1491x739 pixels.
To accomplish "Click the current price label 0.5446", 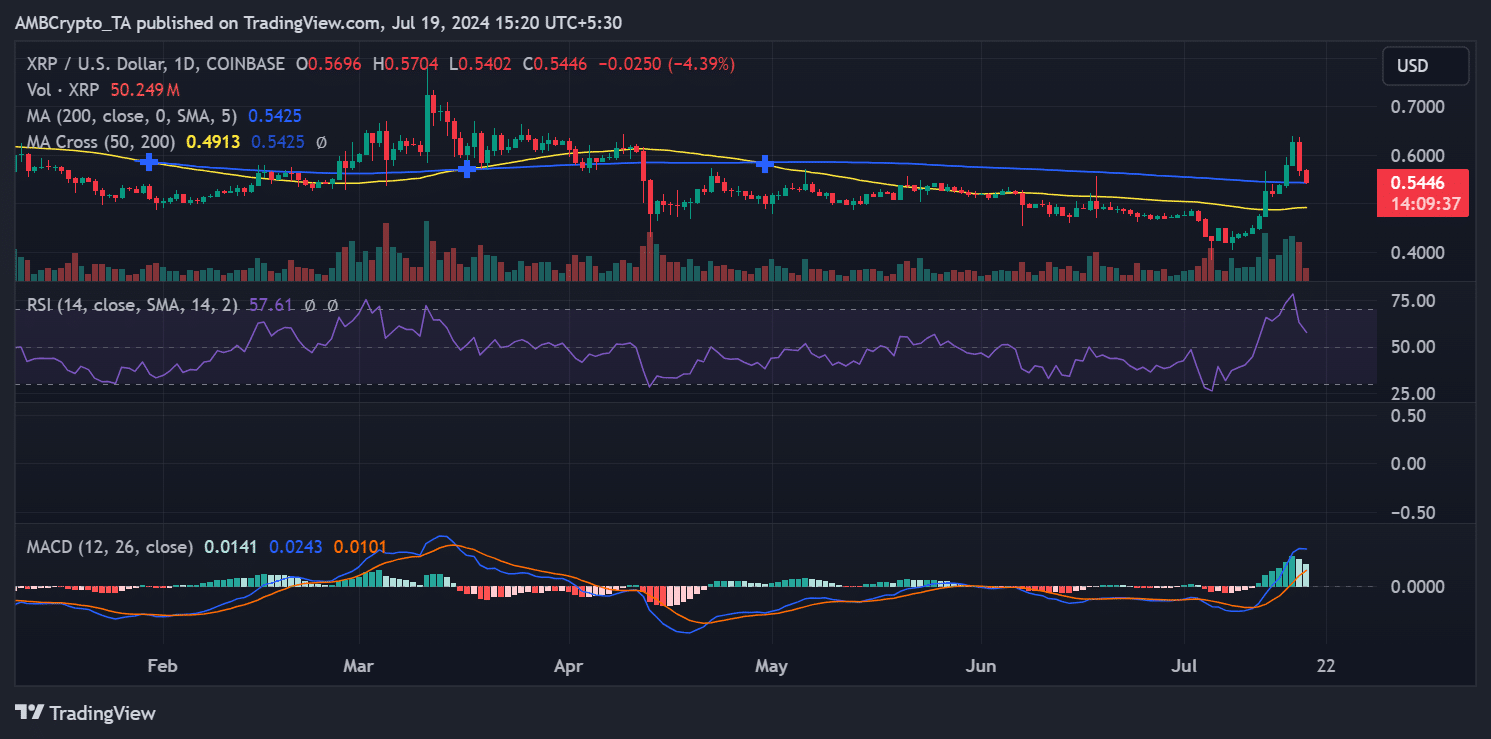I will tap(1417, 183).
